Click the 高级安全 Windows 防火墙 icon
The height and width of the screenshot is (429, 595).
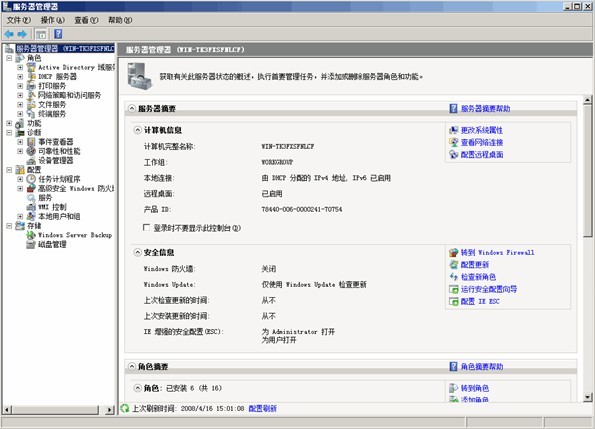(x=31, y=189)
